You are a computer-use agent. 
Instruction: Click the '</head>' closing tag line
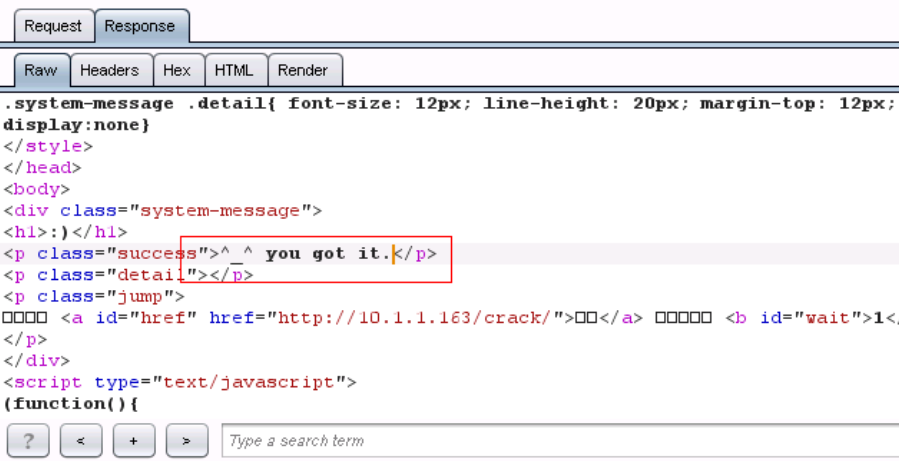click(42, 167)
